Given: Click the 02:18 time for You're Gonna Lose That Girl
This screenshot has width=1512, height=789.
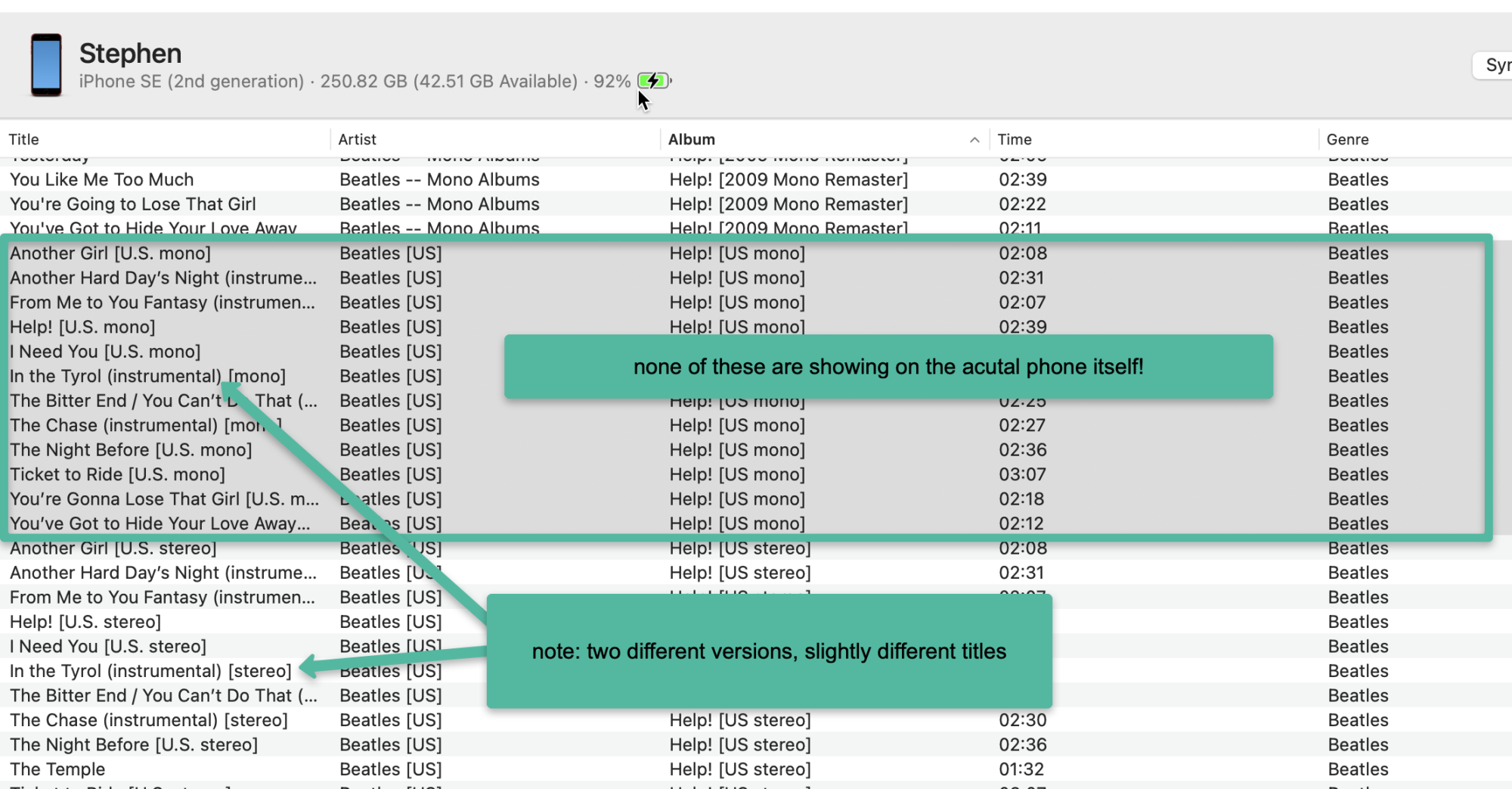Looking at the screenshot, I should point(1021,499).
